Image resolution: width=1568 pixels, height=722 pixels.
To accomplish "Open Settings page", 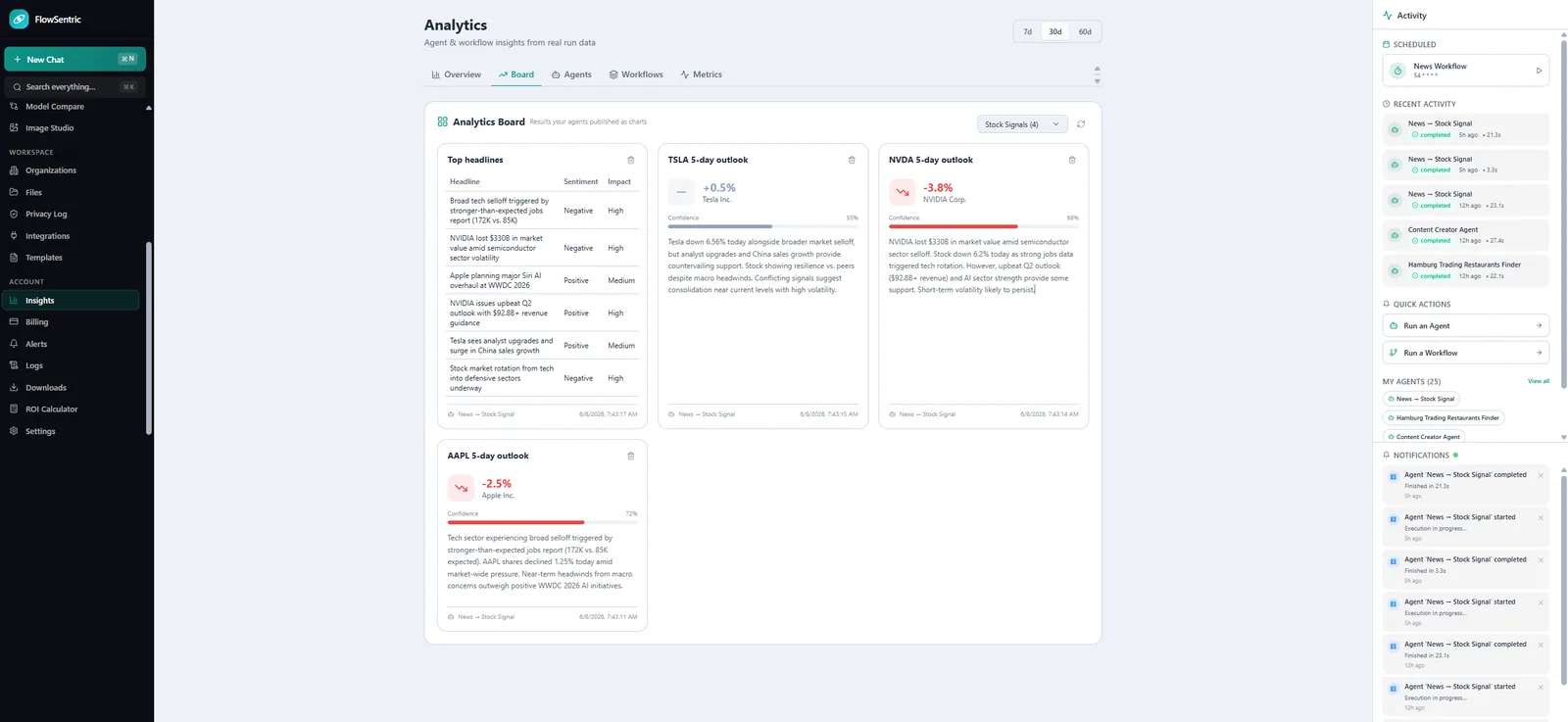I will [x=40, y=431].
